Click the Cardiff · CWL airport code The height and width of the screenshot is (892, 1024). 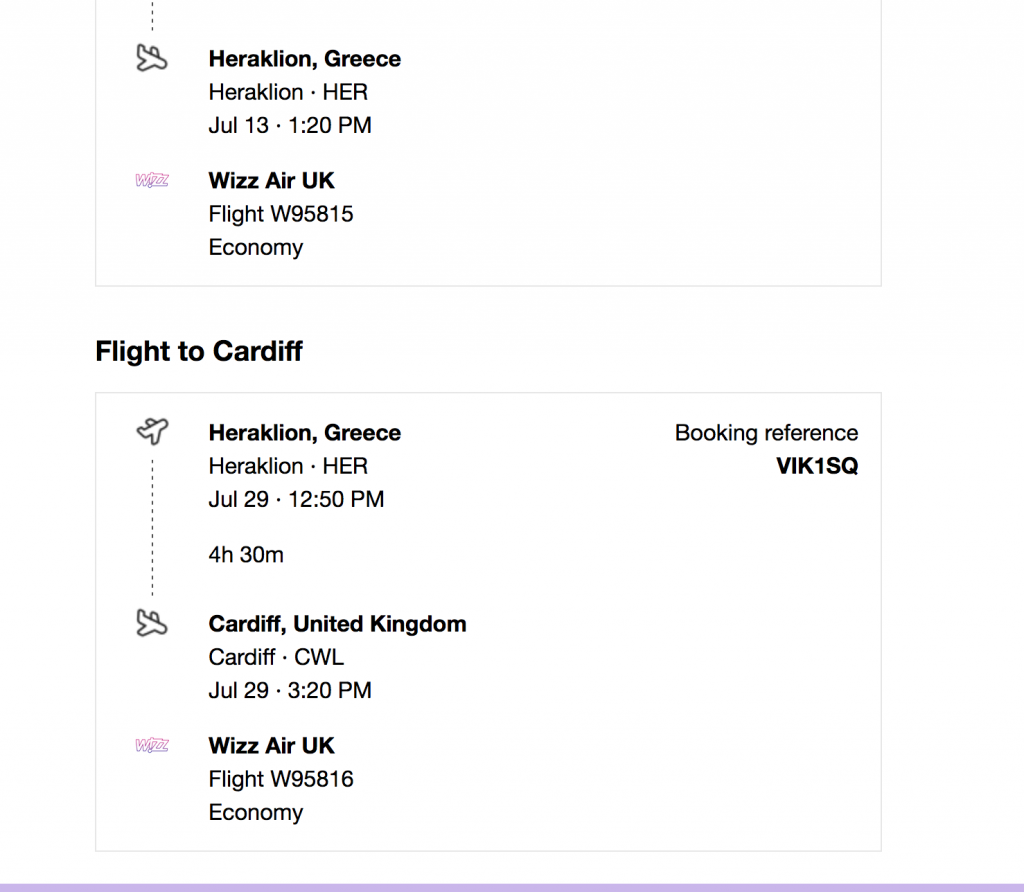276,657
